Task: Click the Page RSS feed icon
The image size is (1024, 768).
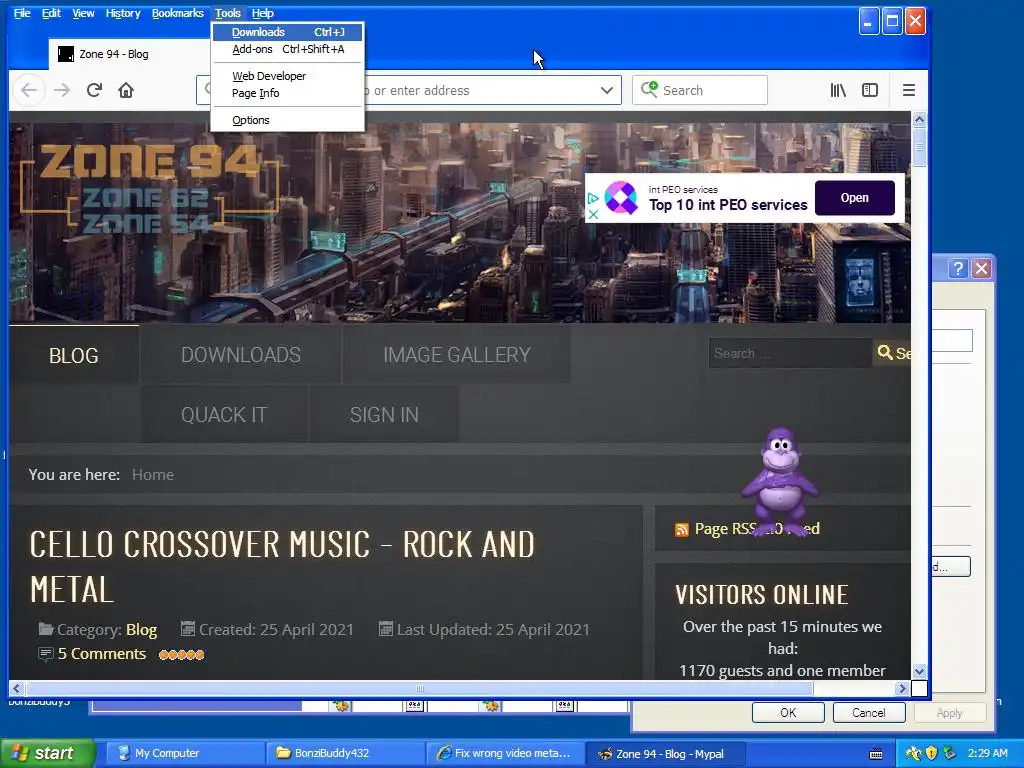Action: coord(681,530)
